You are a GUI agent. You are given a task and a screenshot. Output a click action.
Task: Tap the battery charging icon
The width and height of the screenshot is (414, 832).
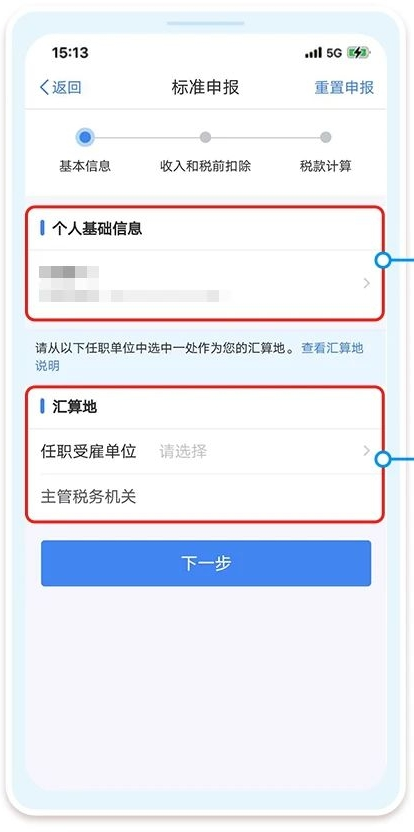tap(358, 53)
